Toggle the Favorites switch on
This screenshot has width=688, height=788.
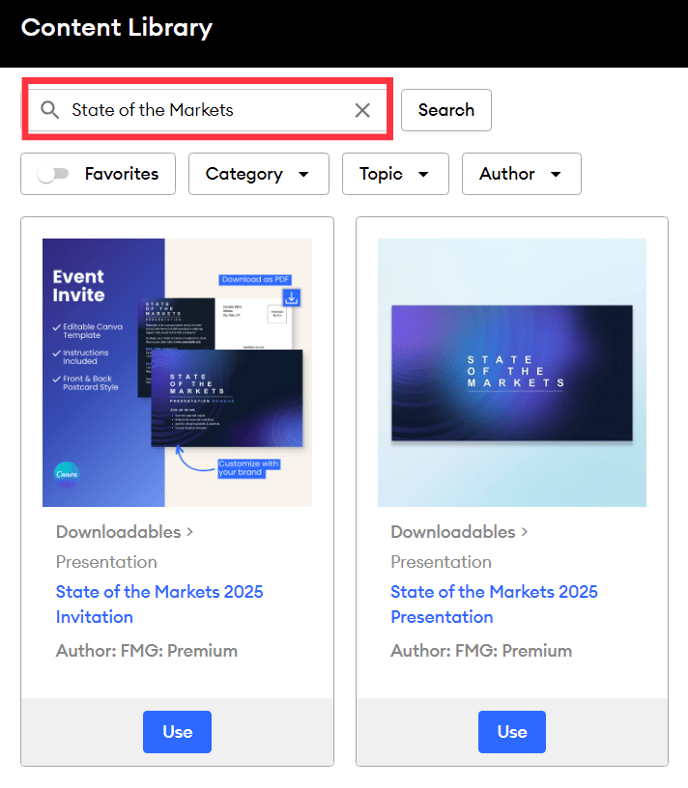(53, 174)
